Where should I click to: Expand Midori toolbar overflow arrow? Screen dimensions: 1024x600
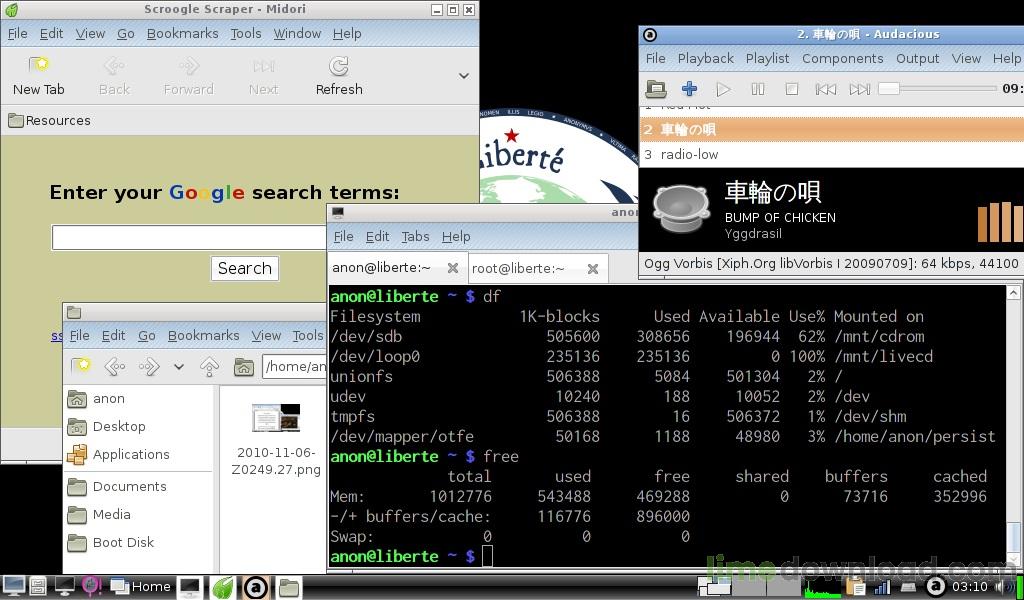pyautogui.click(x=464, y=76)
